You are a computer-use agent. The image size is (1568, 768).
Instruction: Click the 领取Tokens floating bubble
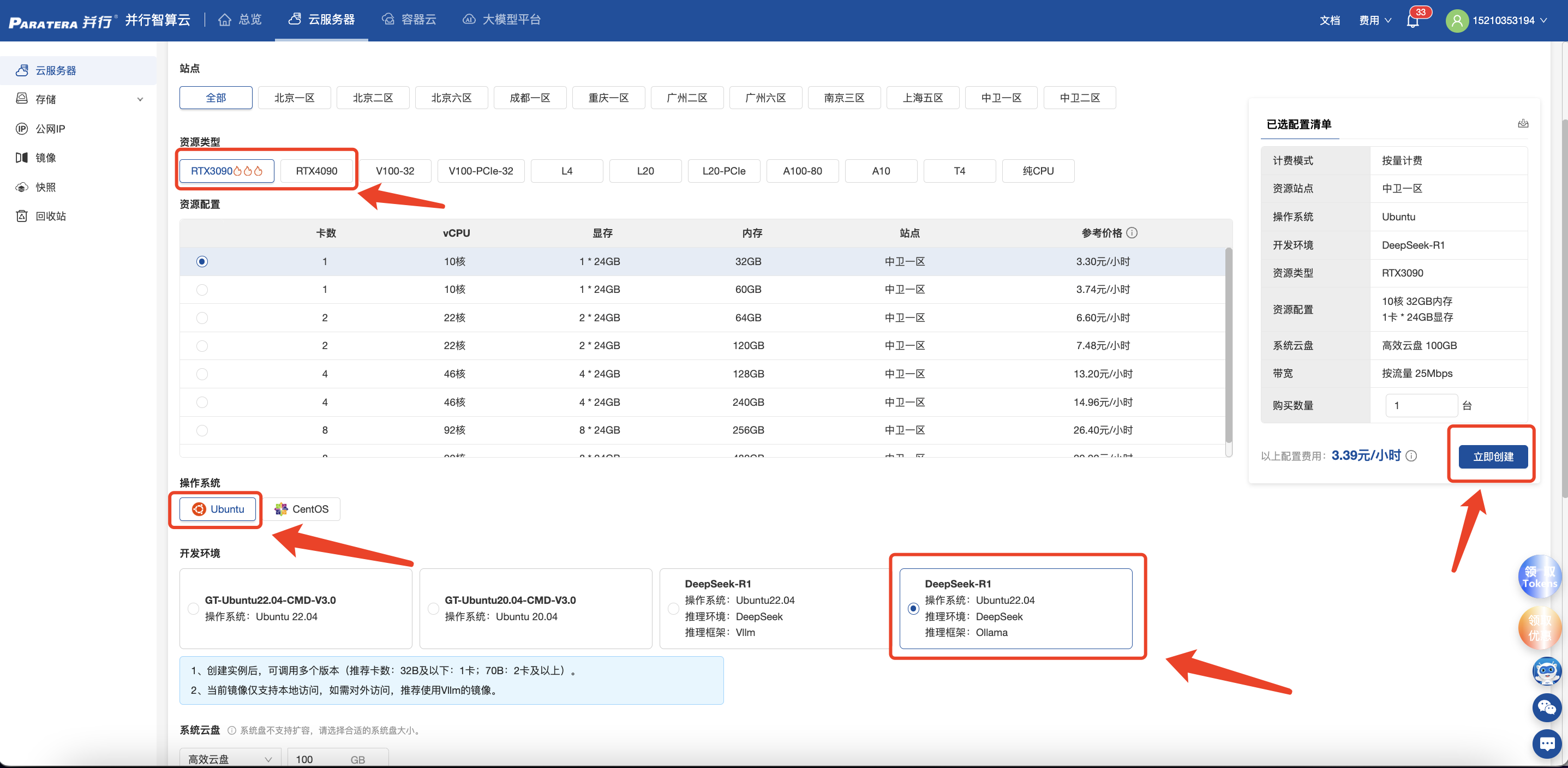(x=1540, y=577)
